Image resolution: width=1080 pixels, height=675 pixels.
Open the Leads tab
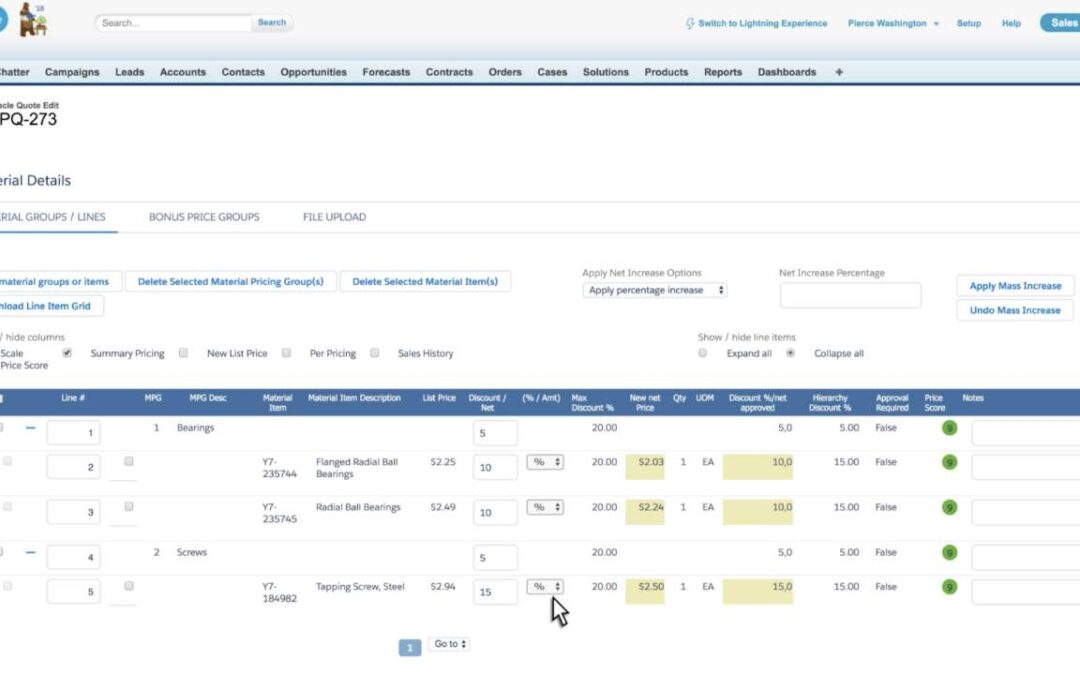tap(129, 72)
